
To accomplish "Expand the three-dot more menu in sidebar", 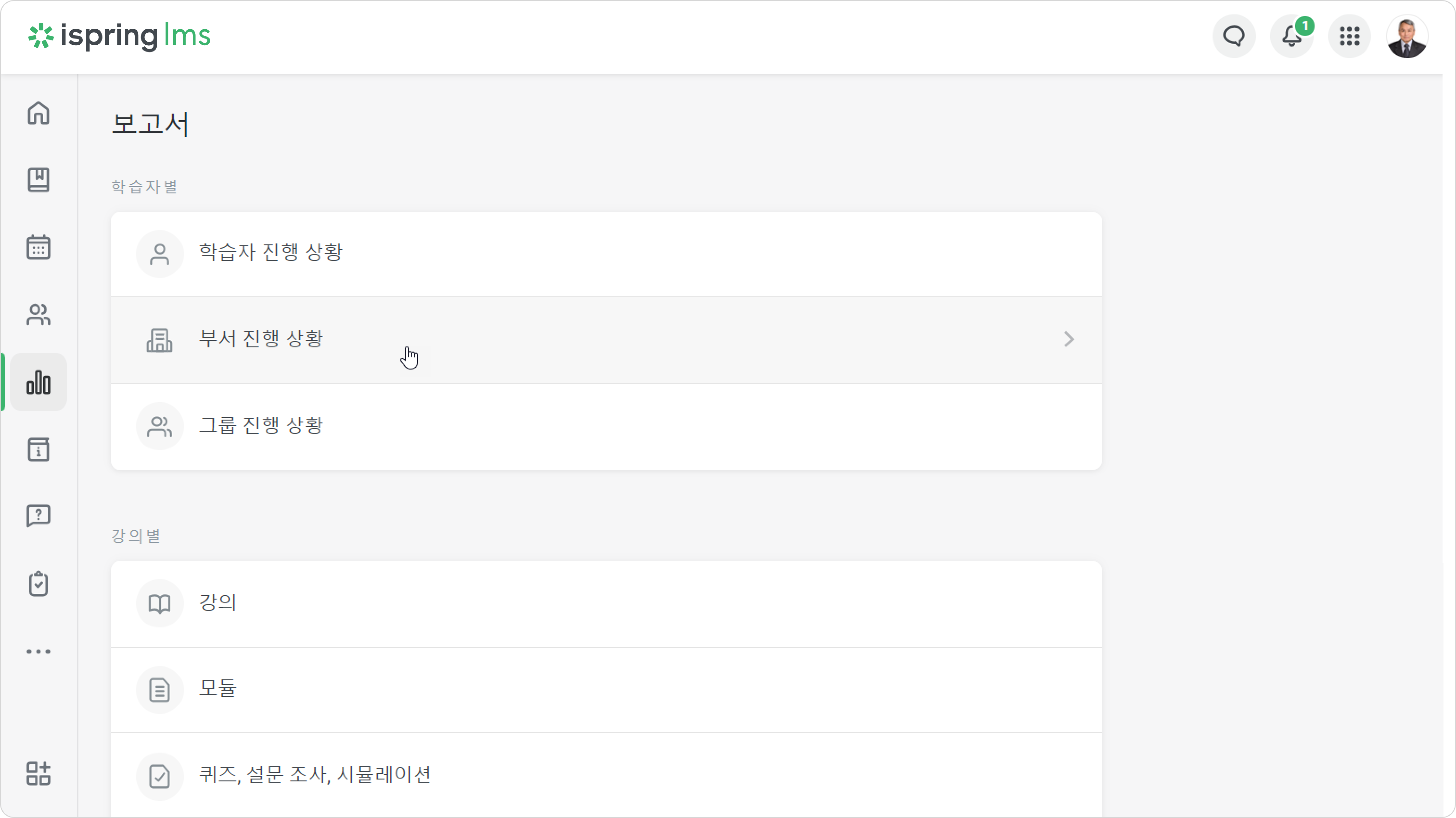I will coord(38,651).
